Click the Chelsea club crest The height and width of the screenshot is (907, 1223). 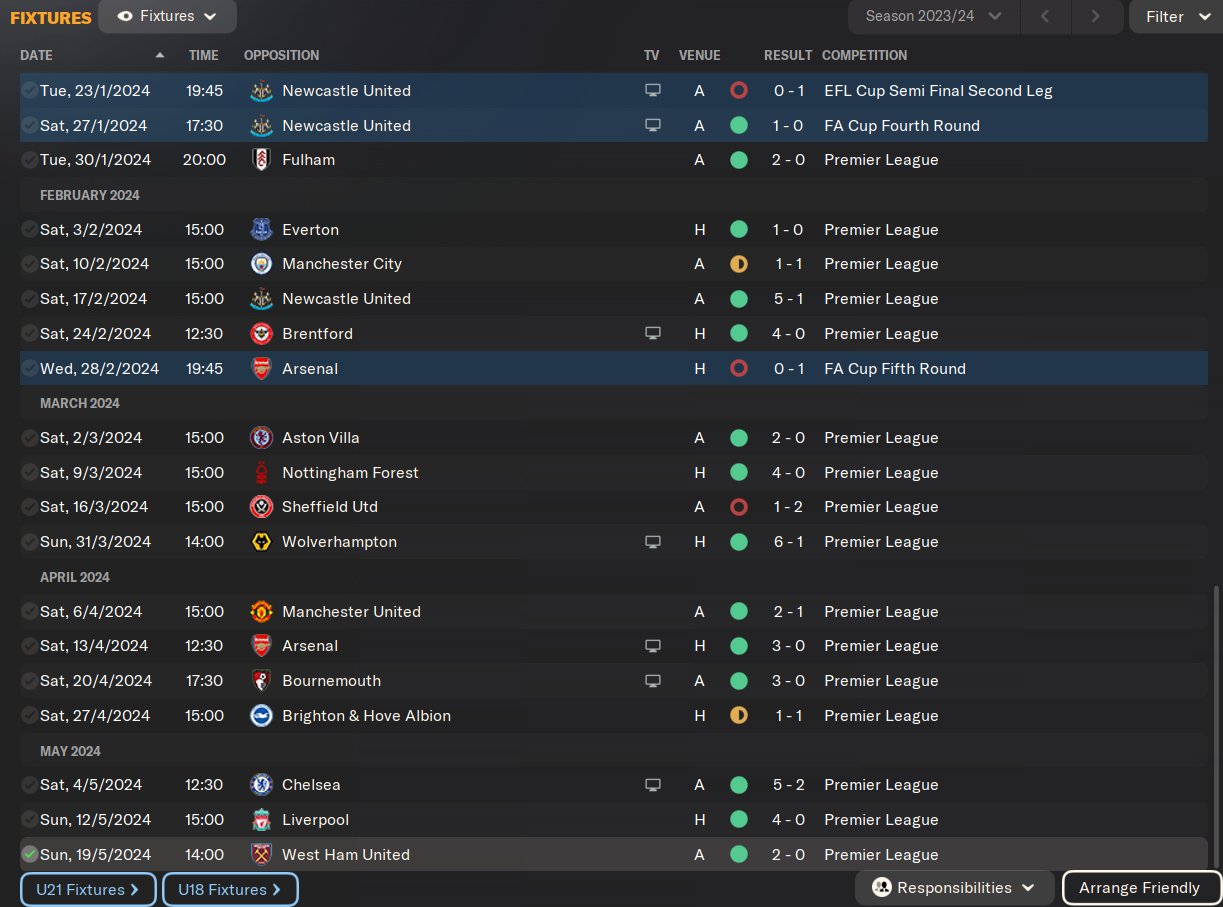pyautogui.click(x=261, y=785)
